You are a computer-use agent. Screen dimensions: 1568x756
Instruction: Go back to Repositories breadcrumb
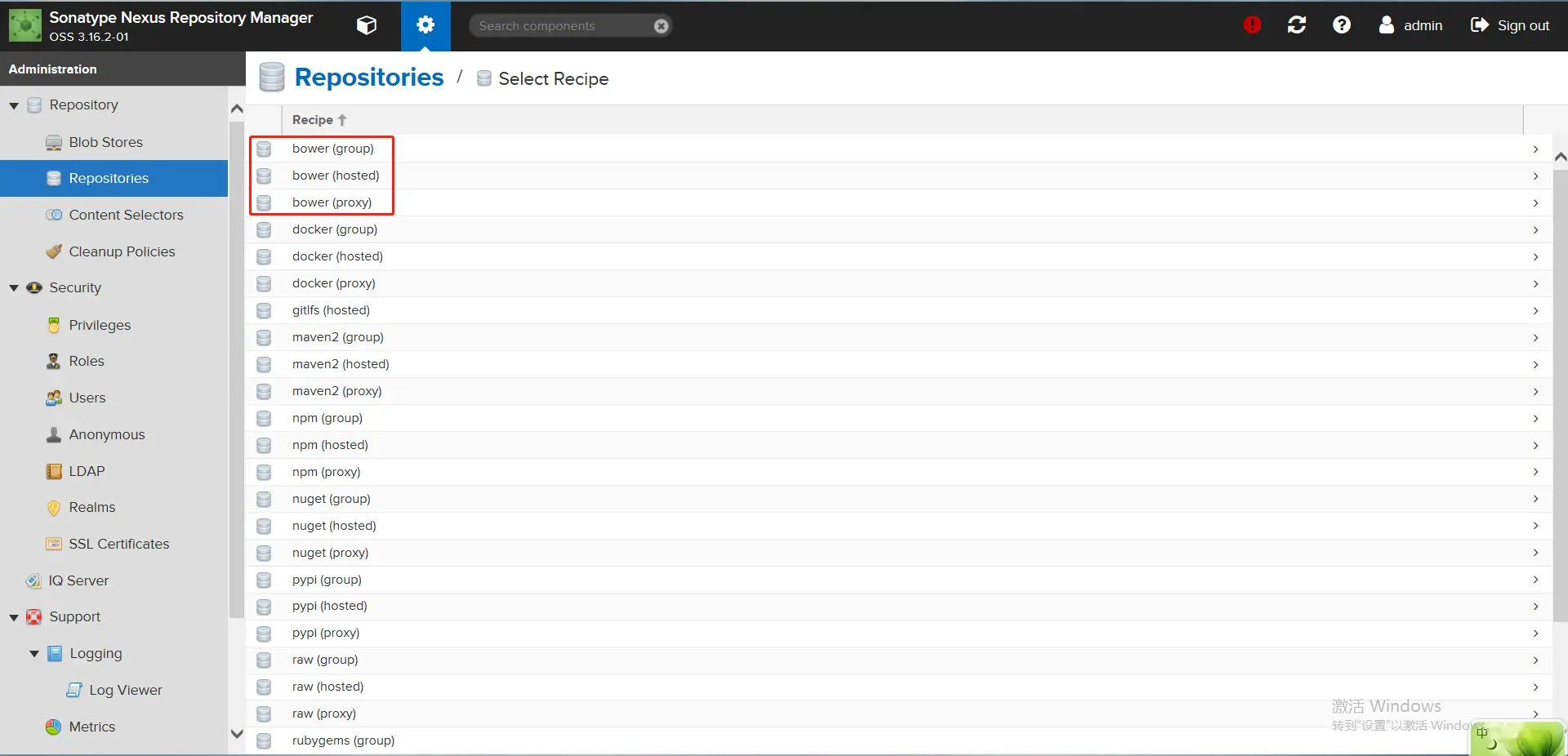pos(369,78)
